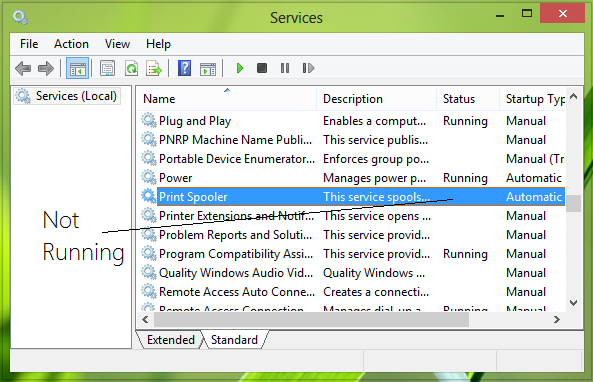Sort by the Startup Type column header
Image resolution: width=593 pixels, height=382 pixels.
[532, 99]
